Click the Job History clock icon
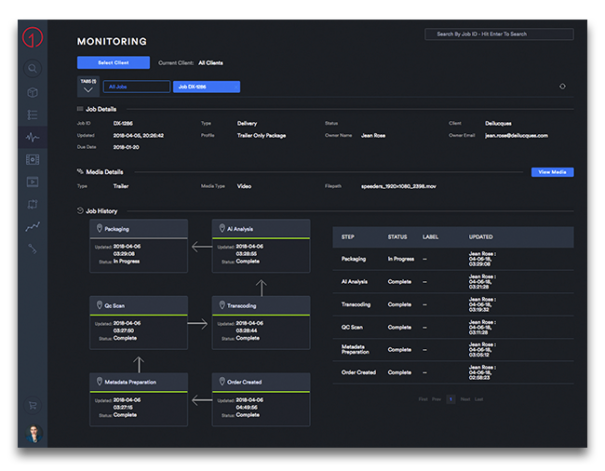Image resolution: width=605 pixels, height=471 pixels. coord(80,211)
